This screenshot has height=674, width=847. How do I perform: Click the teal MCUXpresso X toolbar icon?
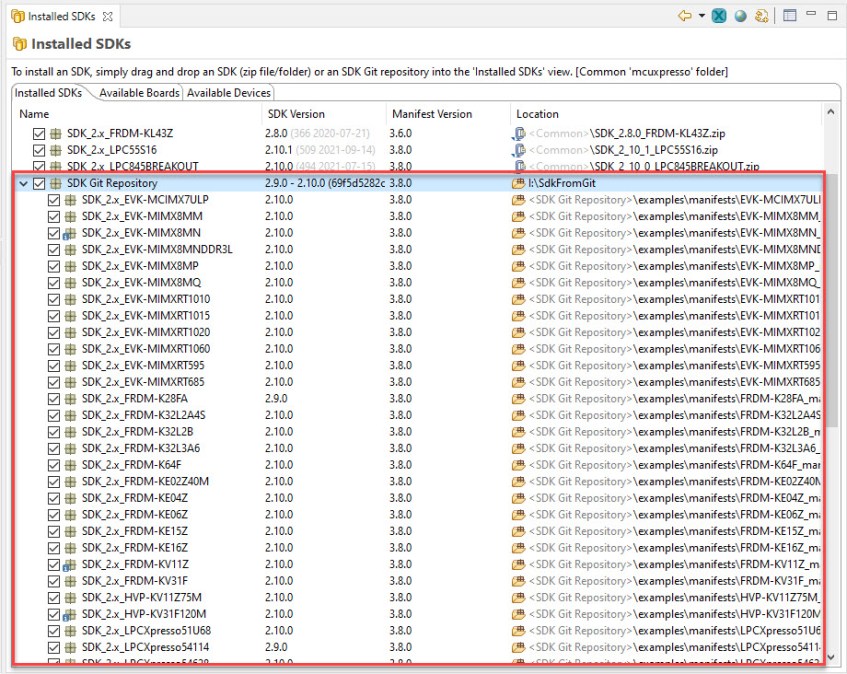tap(719, 16)
